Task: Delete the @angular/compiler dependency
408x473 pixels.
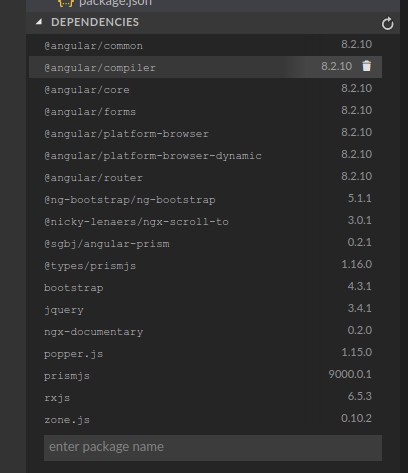Action: [366, 66]
